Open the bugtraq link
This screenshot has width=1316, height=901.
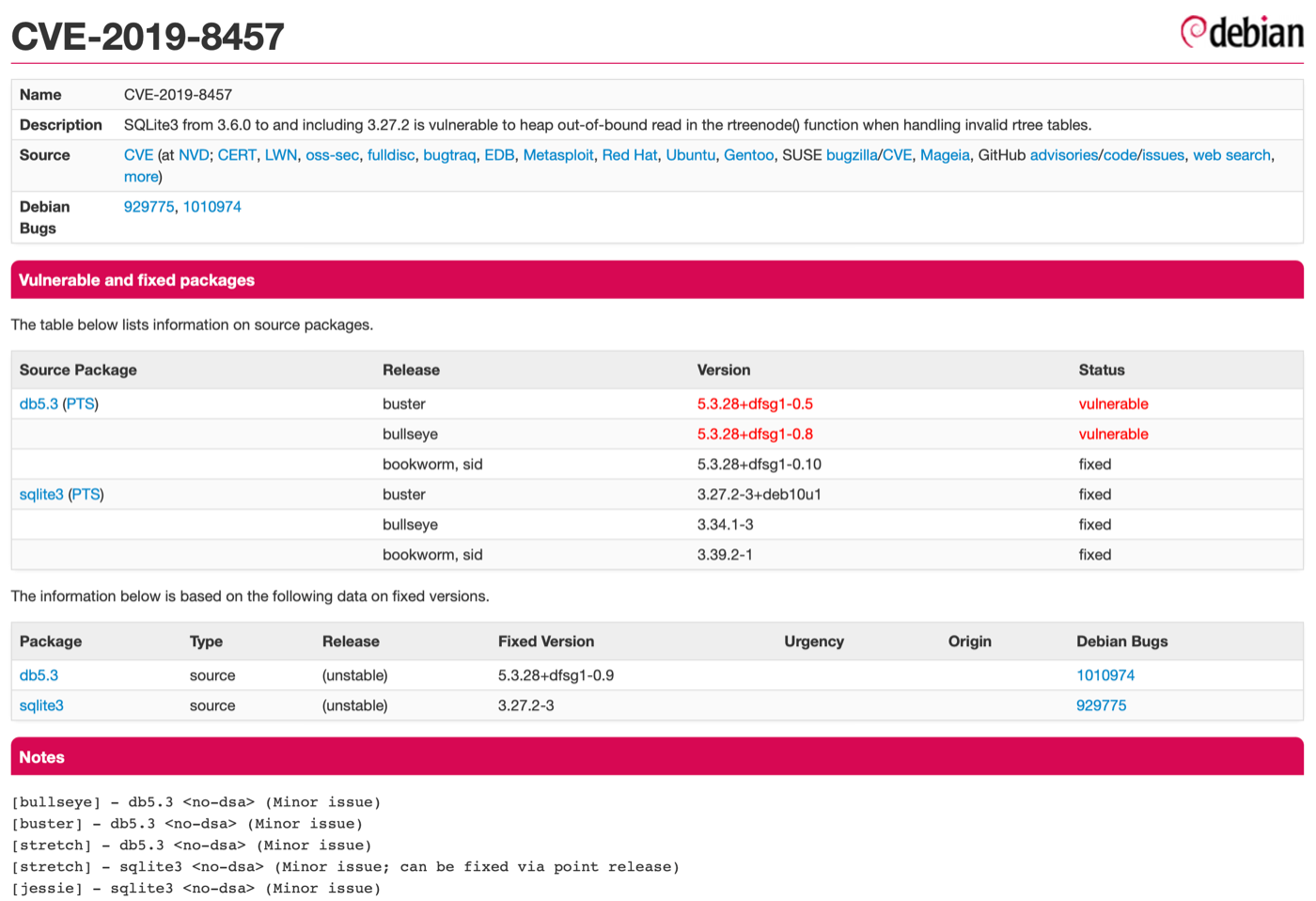pyautogui.click(x=449, y=155)
